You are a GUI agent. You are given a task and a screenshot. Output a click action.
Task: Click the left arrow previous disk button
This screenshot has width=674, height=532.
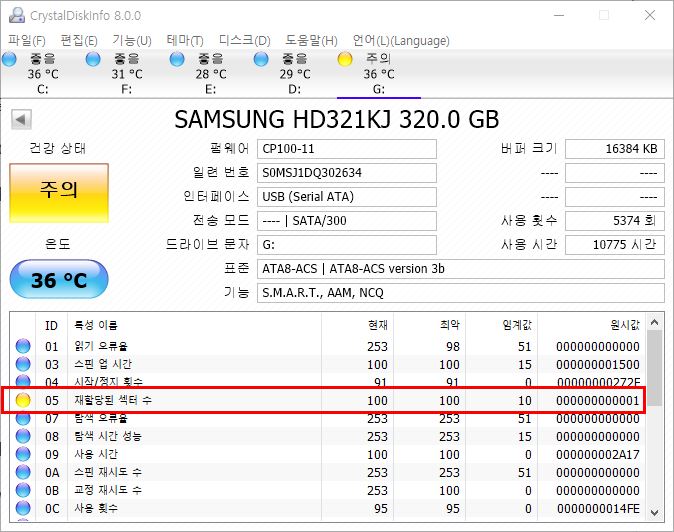coord(21,119)
